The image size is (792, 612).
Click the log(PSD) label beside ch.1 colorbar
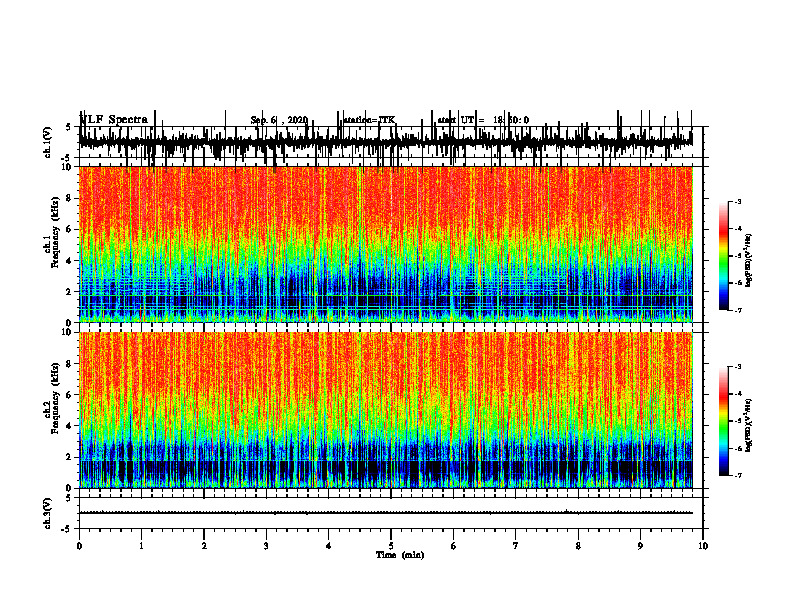point(749,261)
